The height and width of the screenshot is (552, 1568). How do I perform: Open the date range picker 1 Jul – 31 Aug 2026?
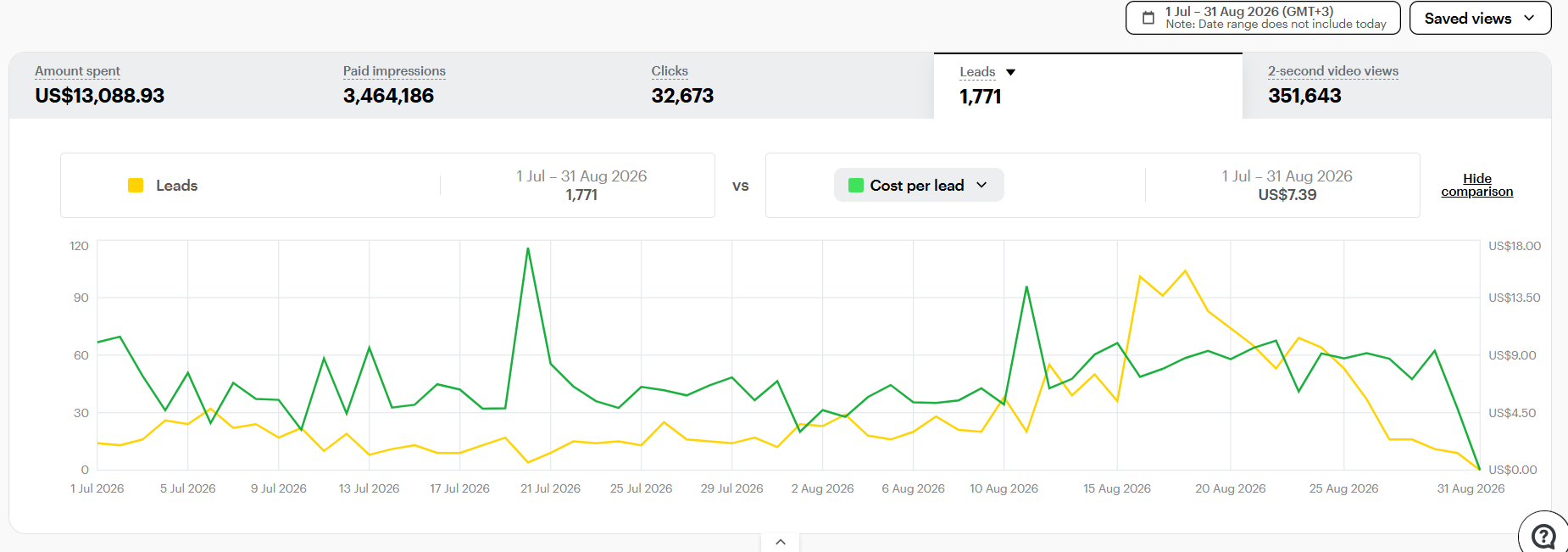click(x=1263, y=18)
